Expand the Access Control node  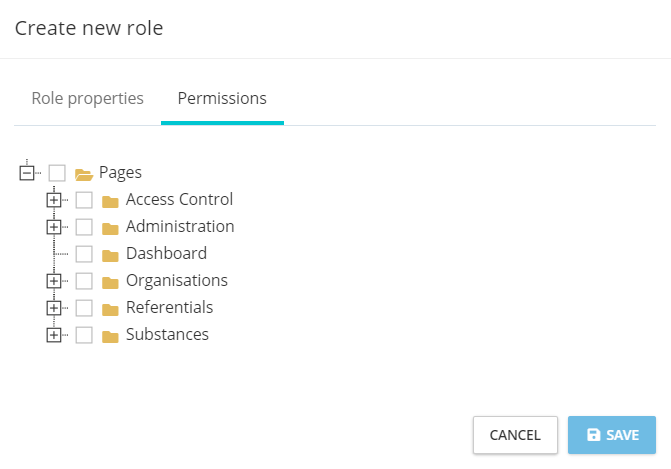coord(54,200)
